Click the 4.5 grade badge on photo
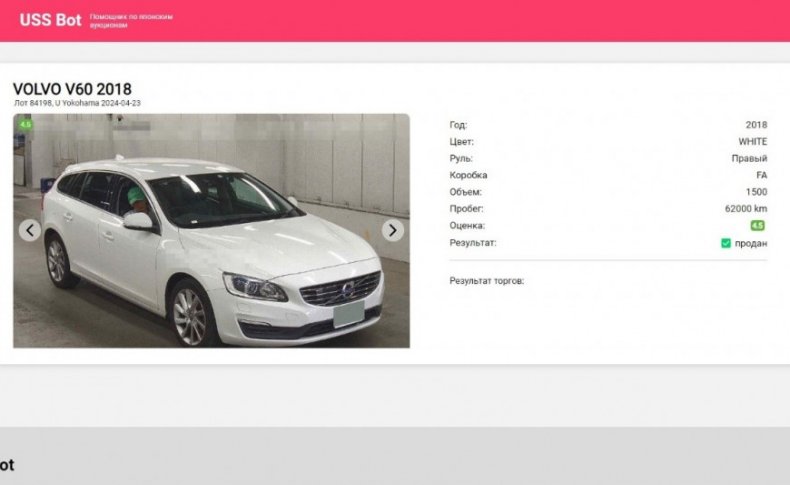This screenshot has height=485, width=790. 25,124
